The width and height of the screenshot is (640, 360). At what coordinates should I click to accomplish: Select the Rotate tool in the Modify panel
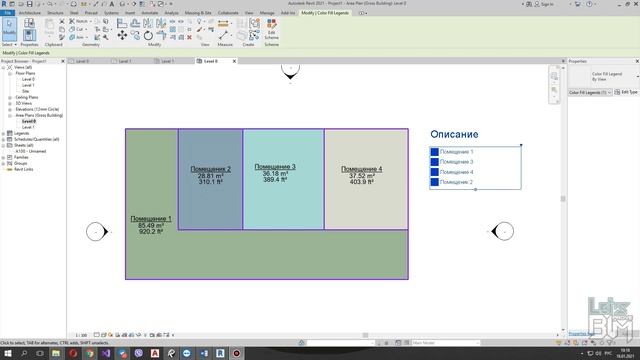(x=148, y=36)
